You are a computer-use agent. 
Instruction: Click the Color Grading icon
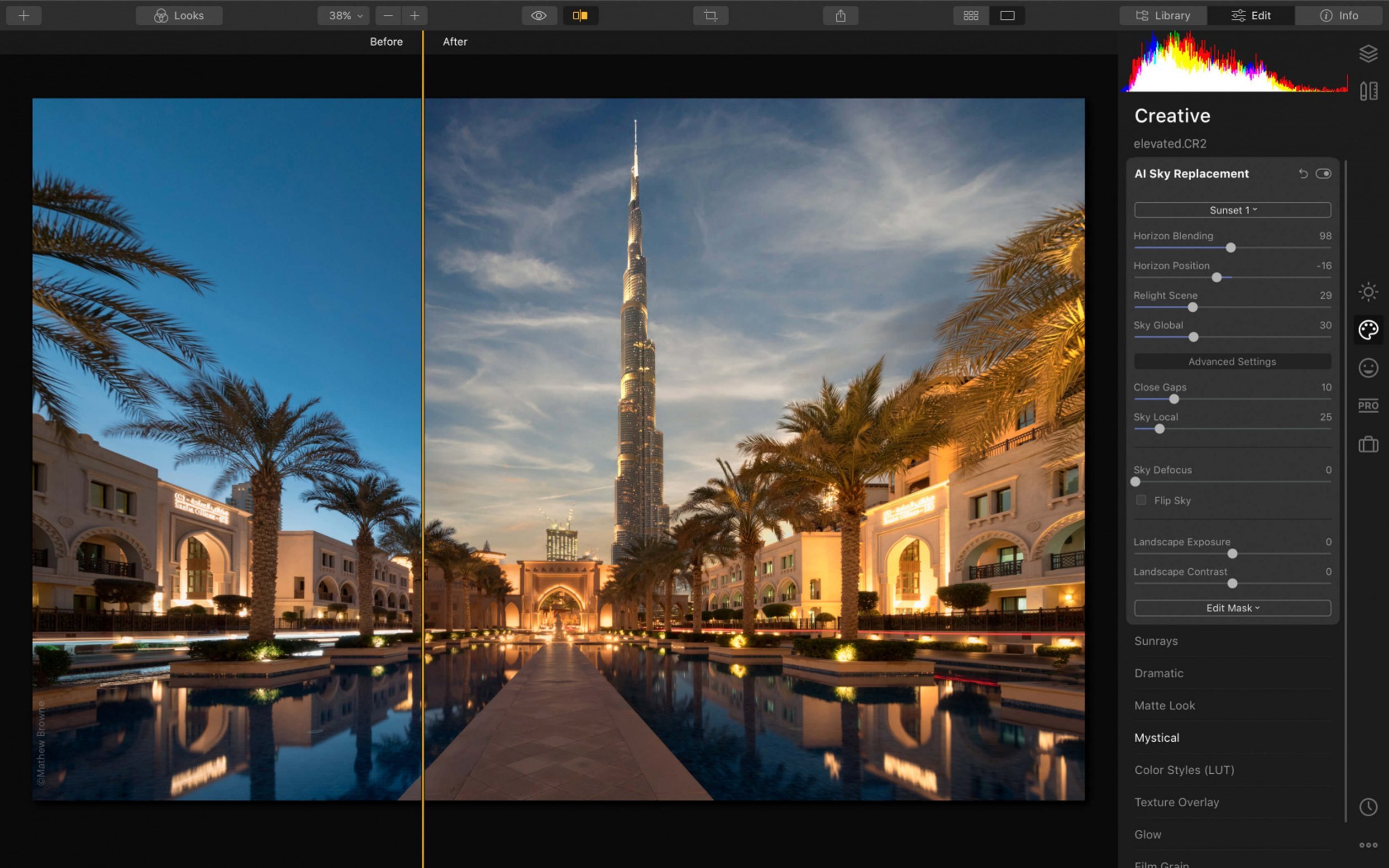pyautogui.click(x=1366, y=330)
